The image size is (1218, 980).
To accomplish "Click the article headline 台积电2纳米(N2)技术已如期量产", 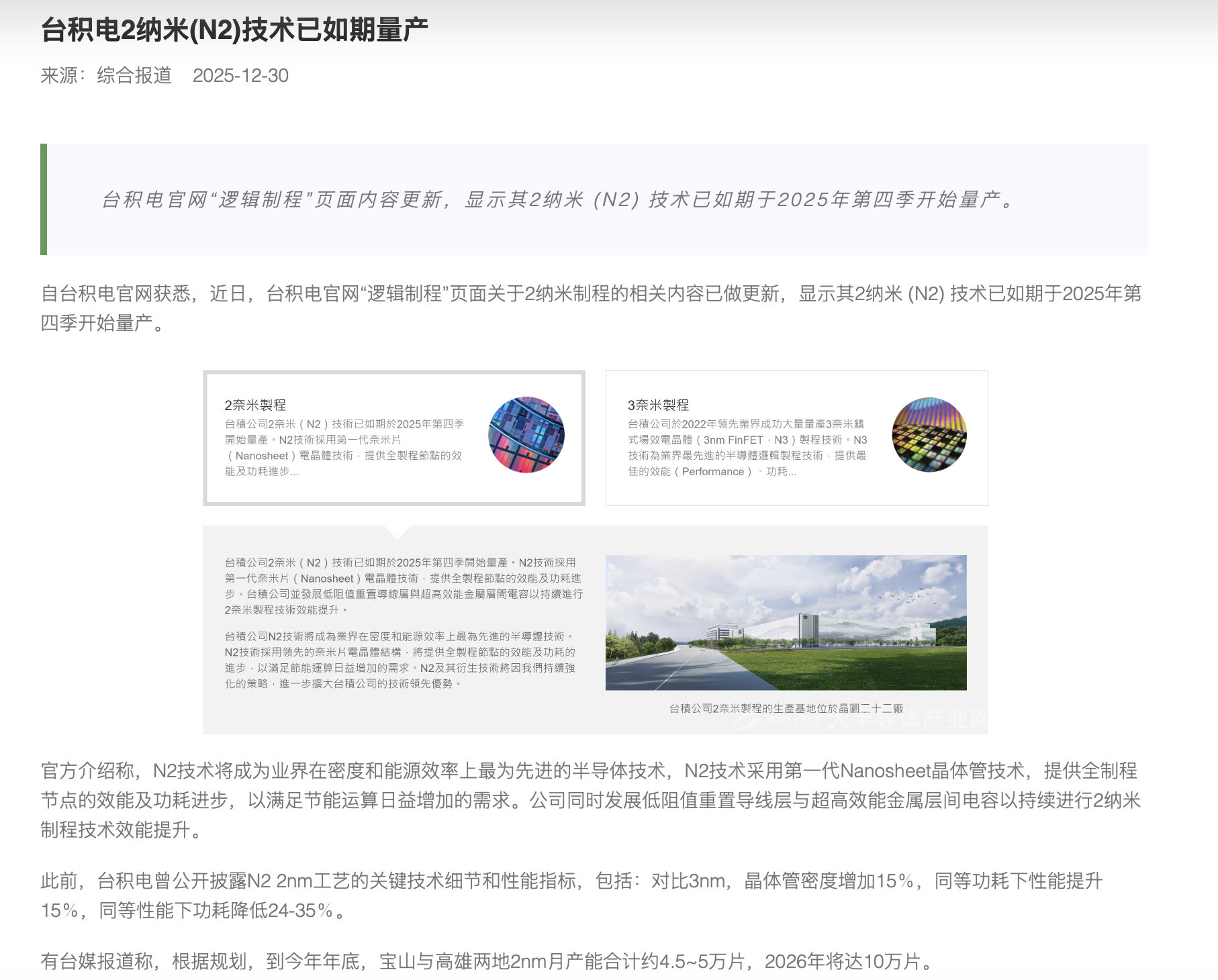I will pos(234,30).
